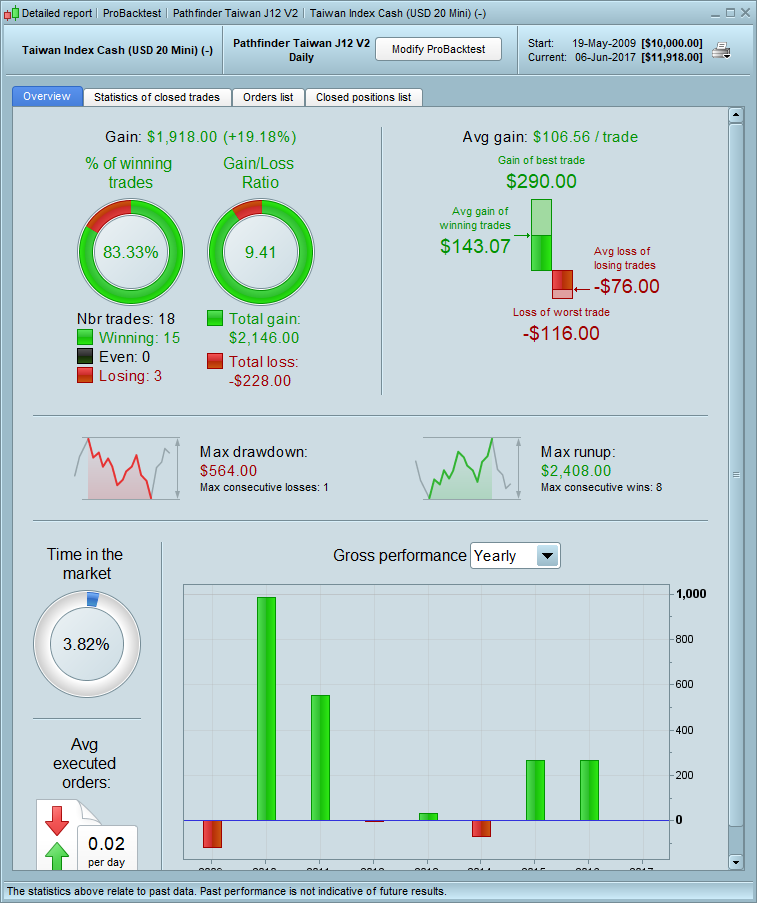Click the winning trades percentage donut chart
This screenshot has height=903, width=757.
pyautogui.click(x=131, y=252)
